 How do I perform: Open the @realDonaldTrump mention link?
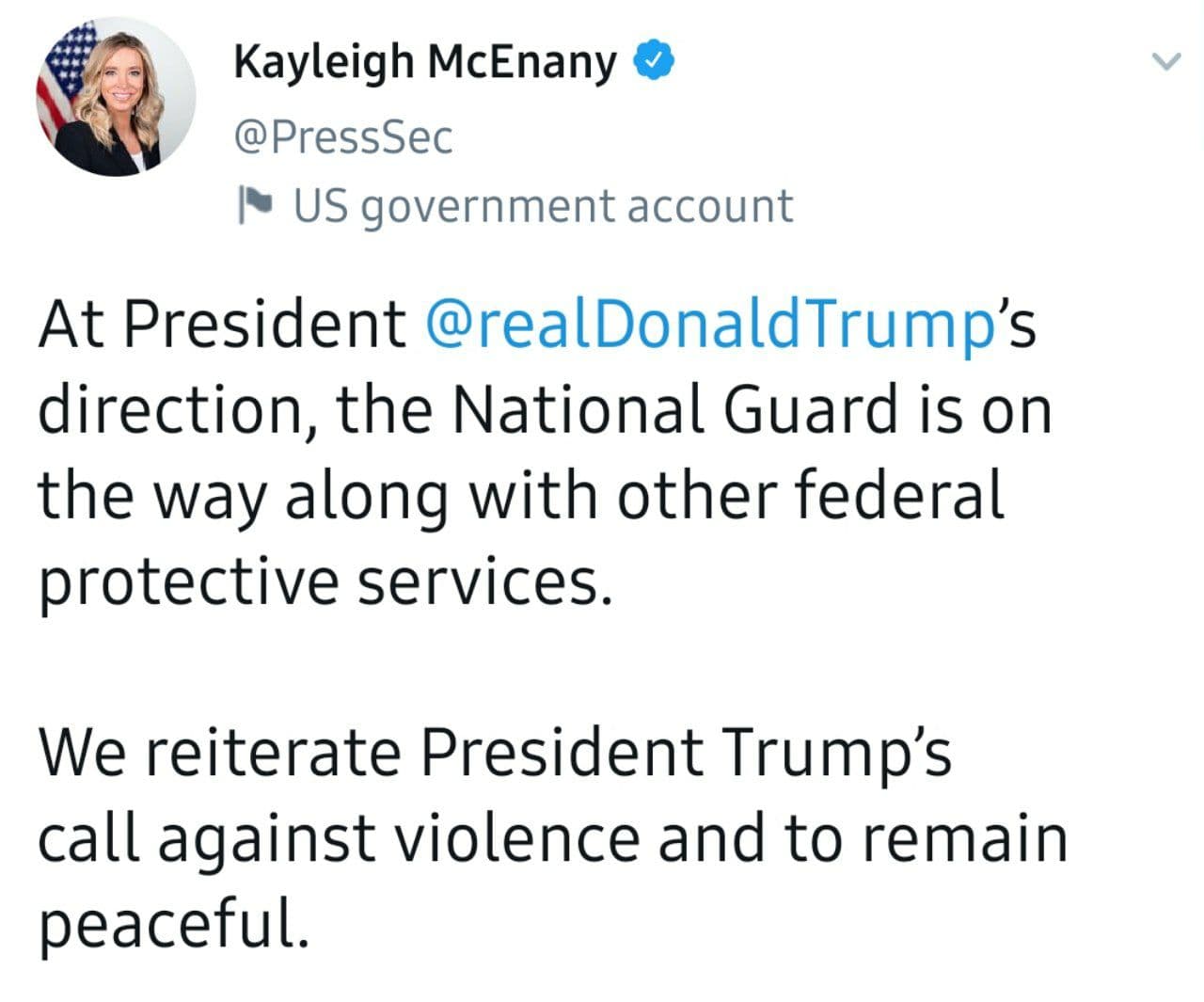click(x=710, y=325)
